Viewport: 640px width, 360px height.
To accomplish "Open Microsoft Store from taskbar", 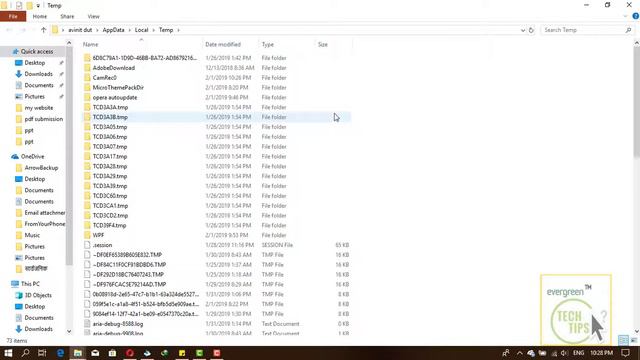I will click(112, 353).
